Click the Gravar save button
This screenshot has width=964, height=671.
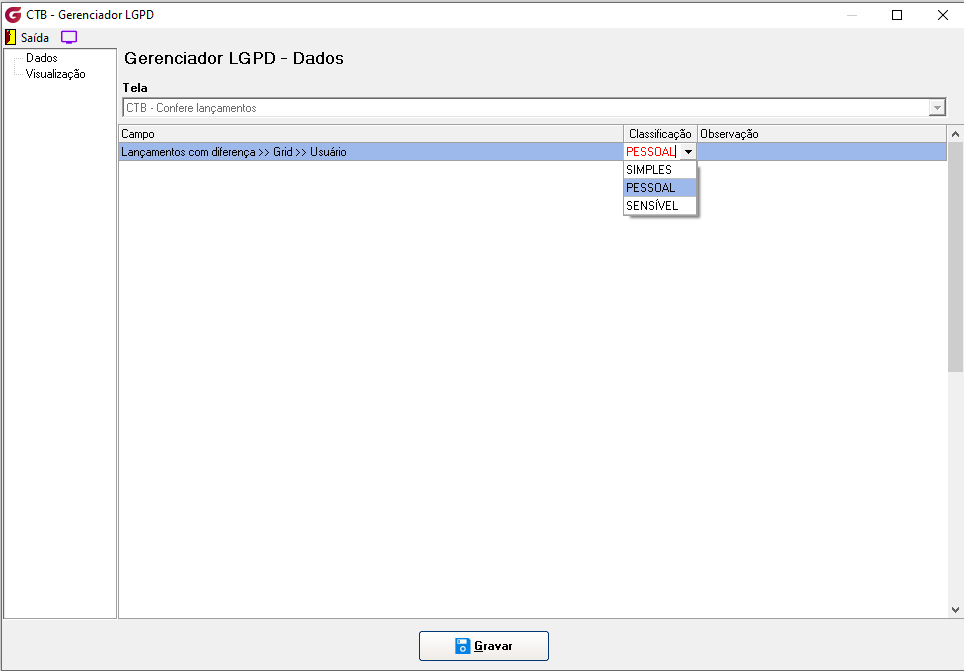[x=484, y=646]
